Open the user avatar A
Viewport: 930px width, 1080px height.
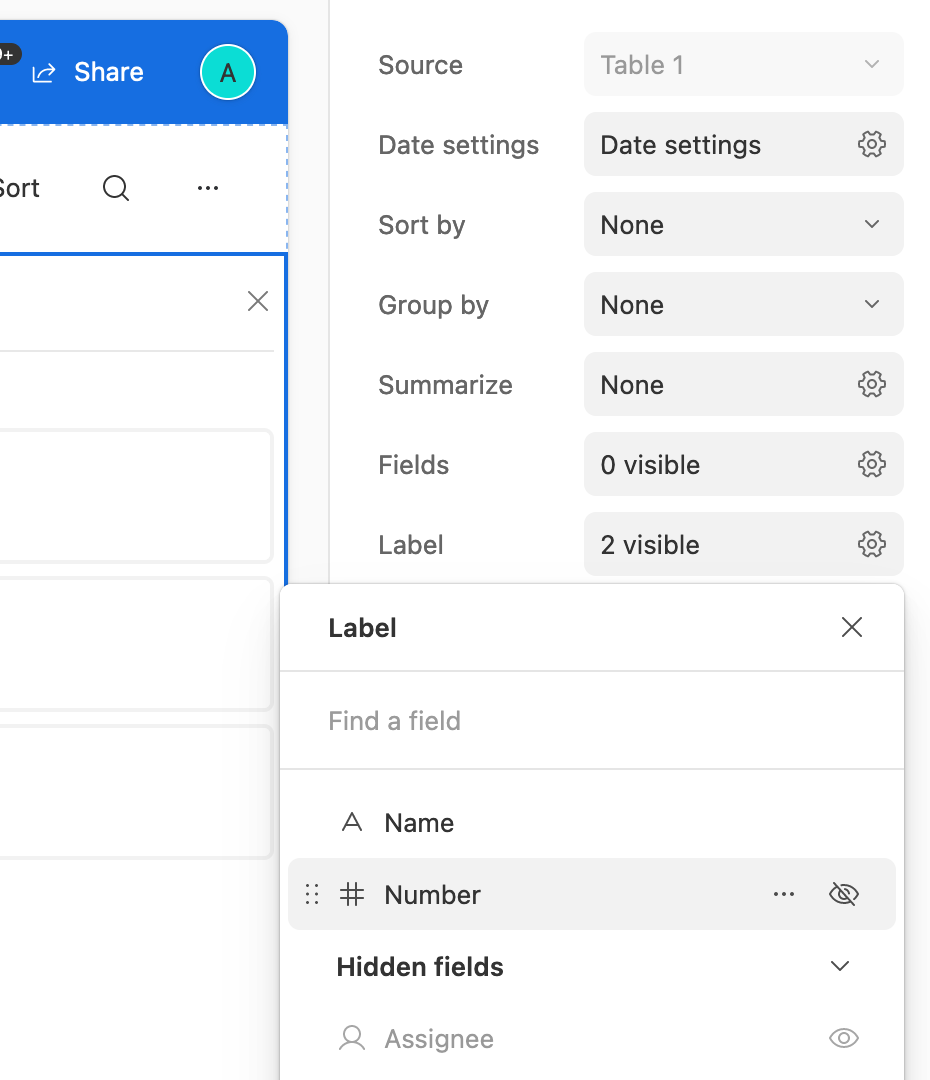228,72
